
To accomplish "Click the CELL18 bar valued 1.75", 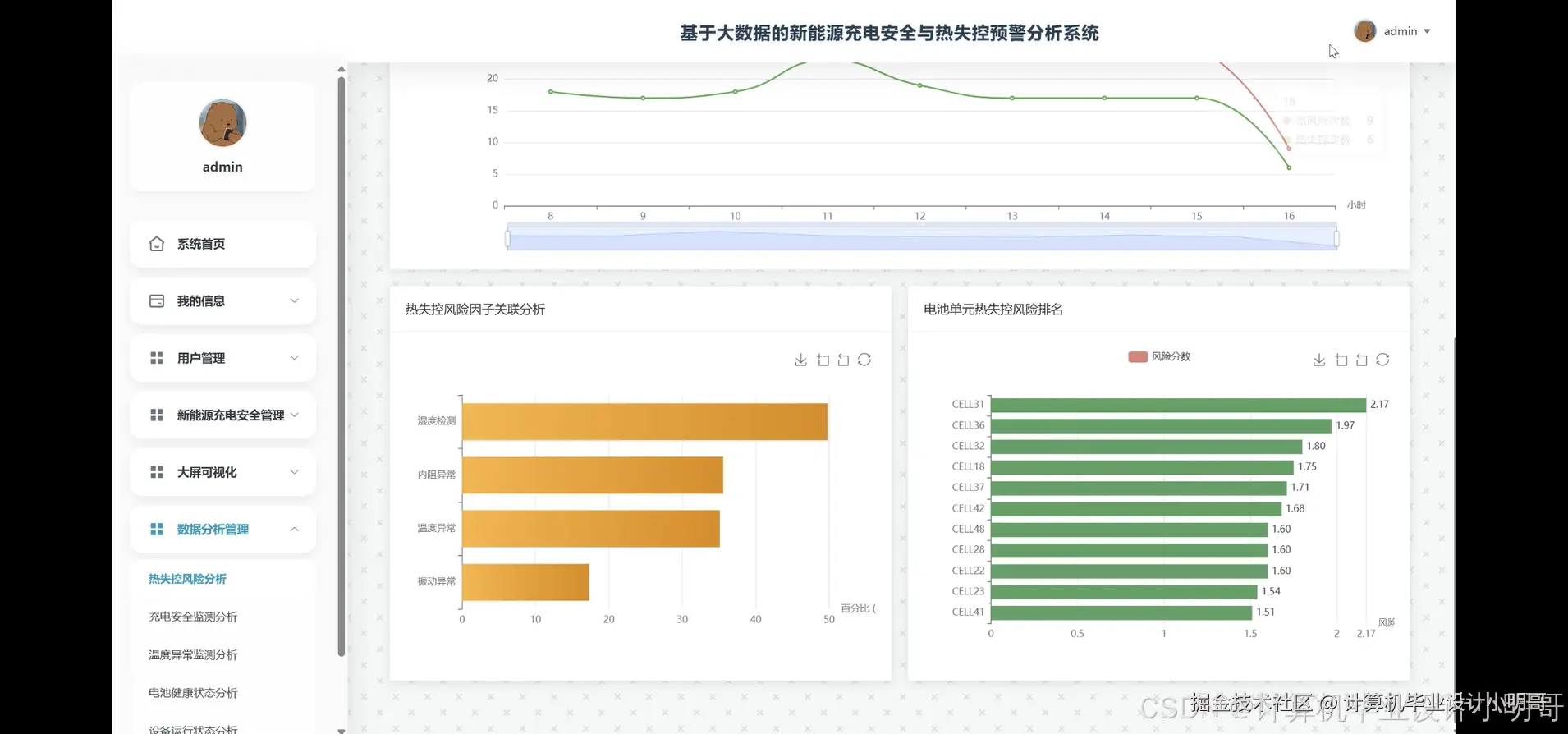I will click(1142, 467).
